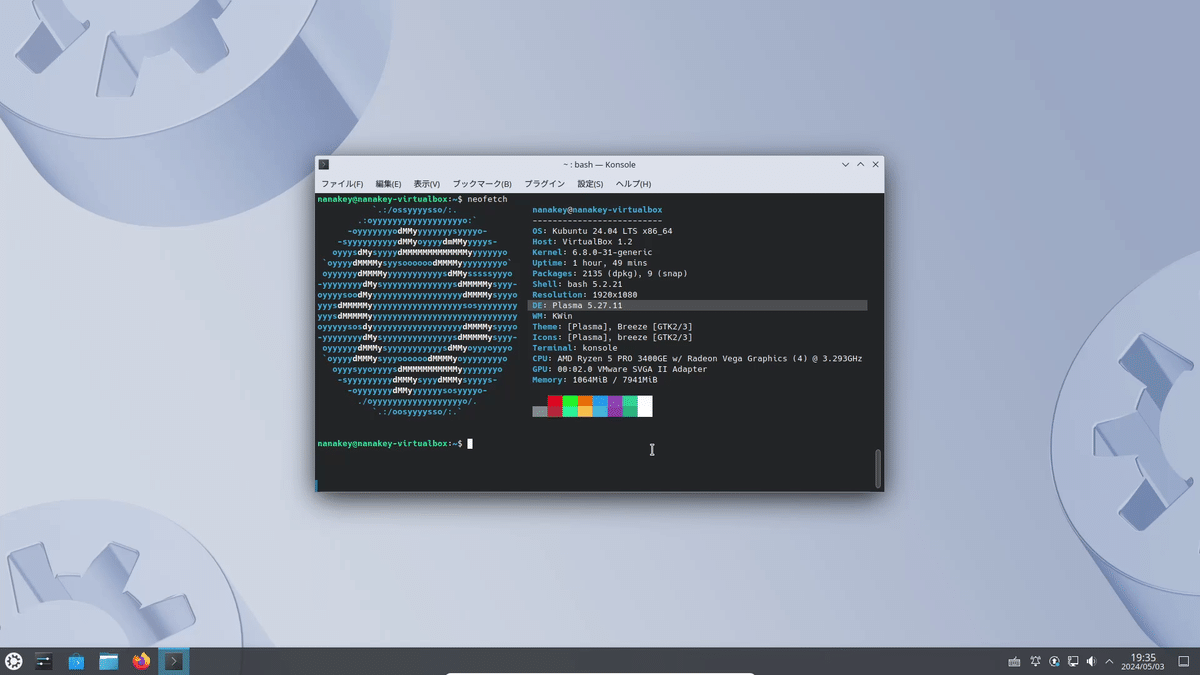Image resolution: width=1200 pixels, height=675 pixels.
Task: Open Dolphin file manager from taskbar
Action: [108, 661]
